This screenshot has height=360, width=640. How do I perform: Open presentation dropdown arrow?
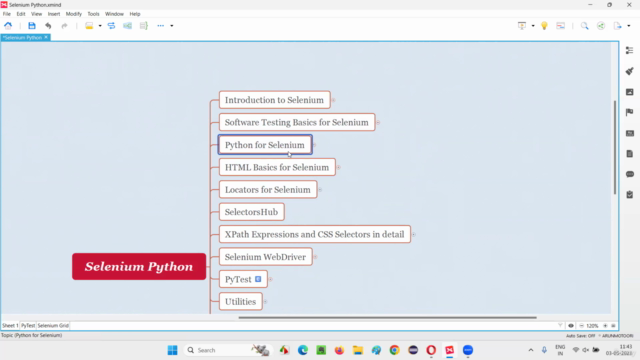tap(533, 26)
